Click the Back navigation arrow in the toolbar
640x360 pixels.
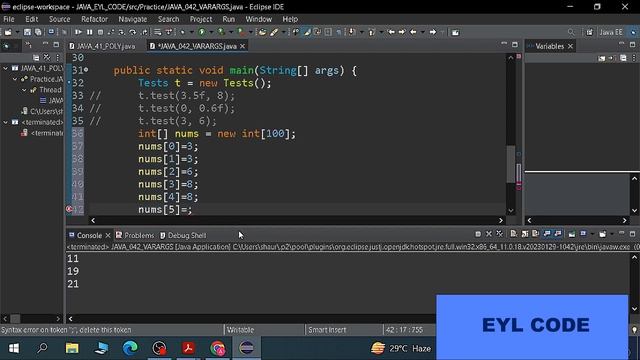(413, 32)
